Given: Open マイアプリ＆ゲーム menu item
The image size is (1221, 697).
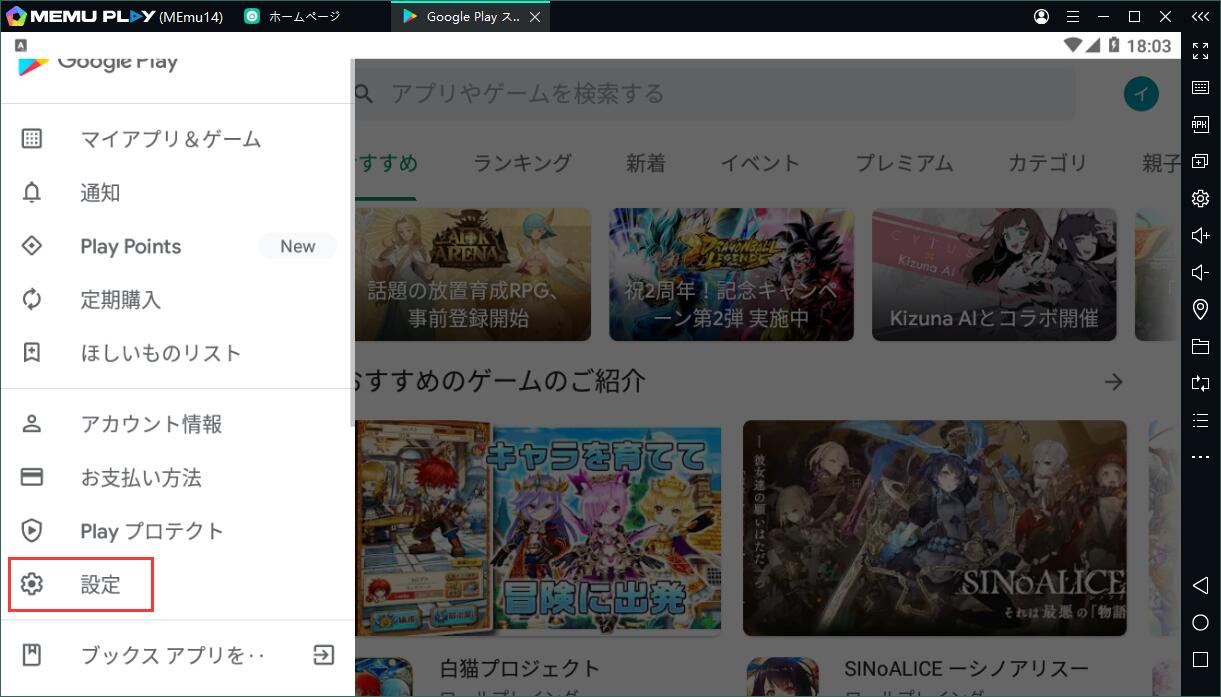Looking at the screenshot, I should pos(170,139).
